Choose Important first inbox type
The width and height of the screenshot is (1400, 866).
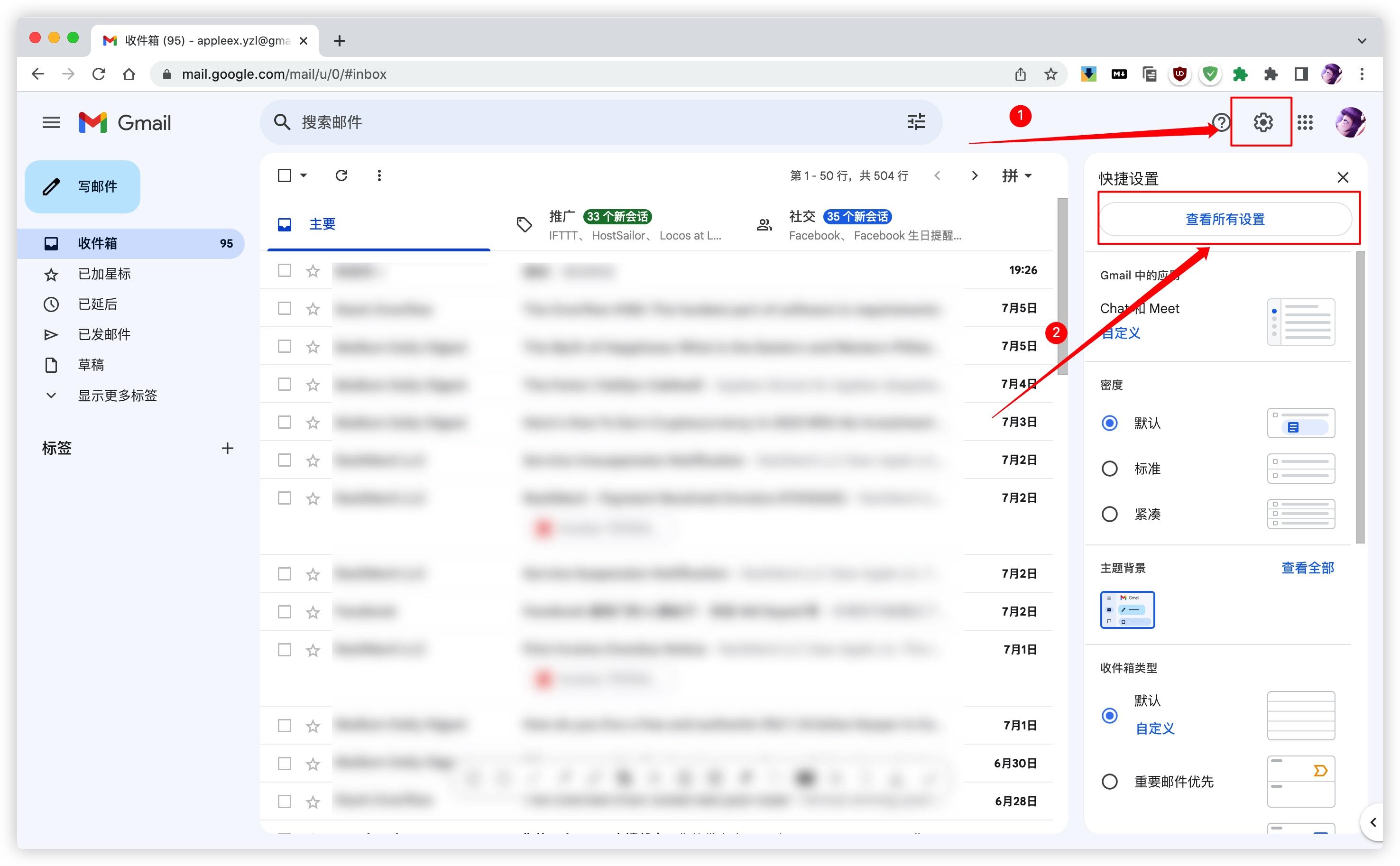[1109, 781]
